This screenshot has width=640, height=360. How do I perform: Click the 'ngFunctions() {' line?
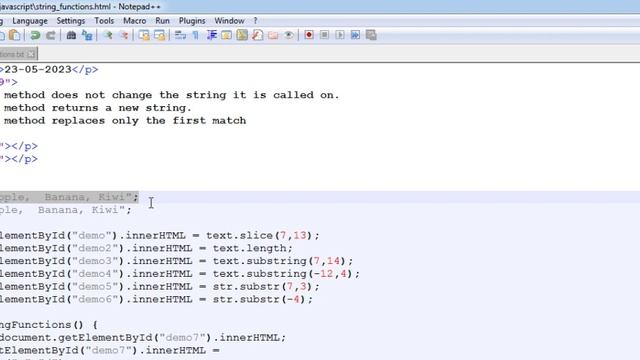49,325
